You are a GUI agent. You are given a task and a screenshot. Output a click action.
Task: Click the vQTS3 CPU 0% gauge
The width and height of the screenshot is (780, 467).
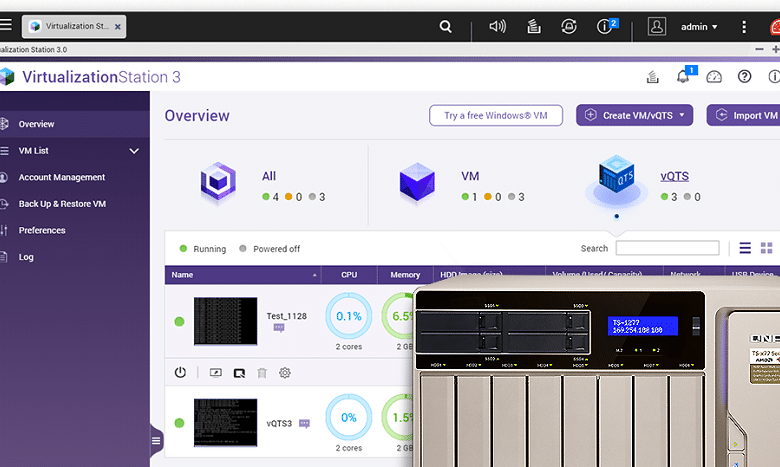tap(349, 417)
